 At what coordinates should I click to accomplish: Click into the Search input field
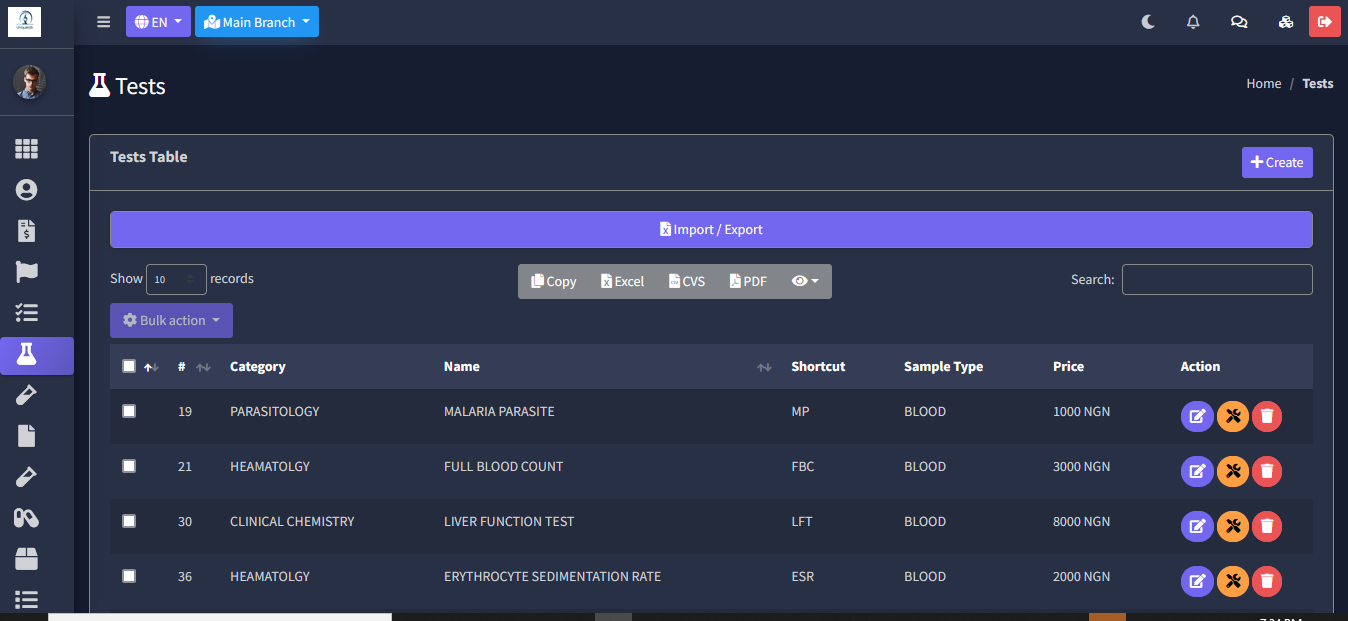click(x=1217, y=280)
